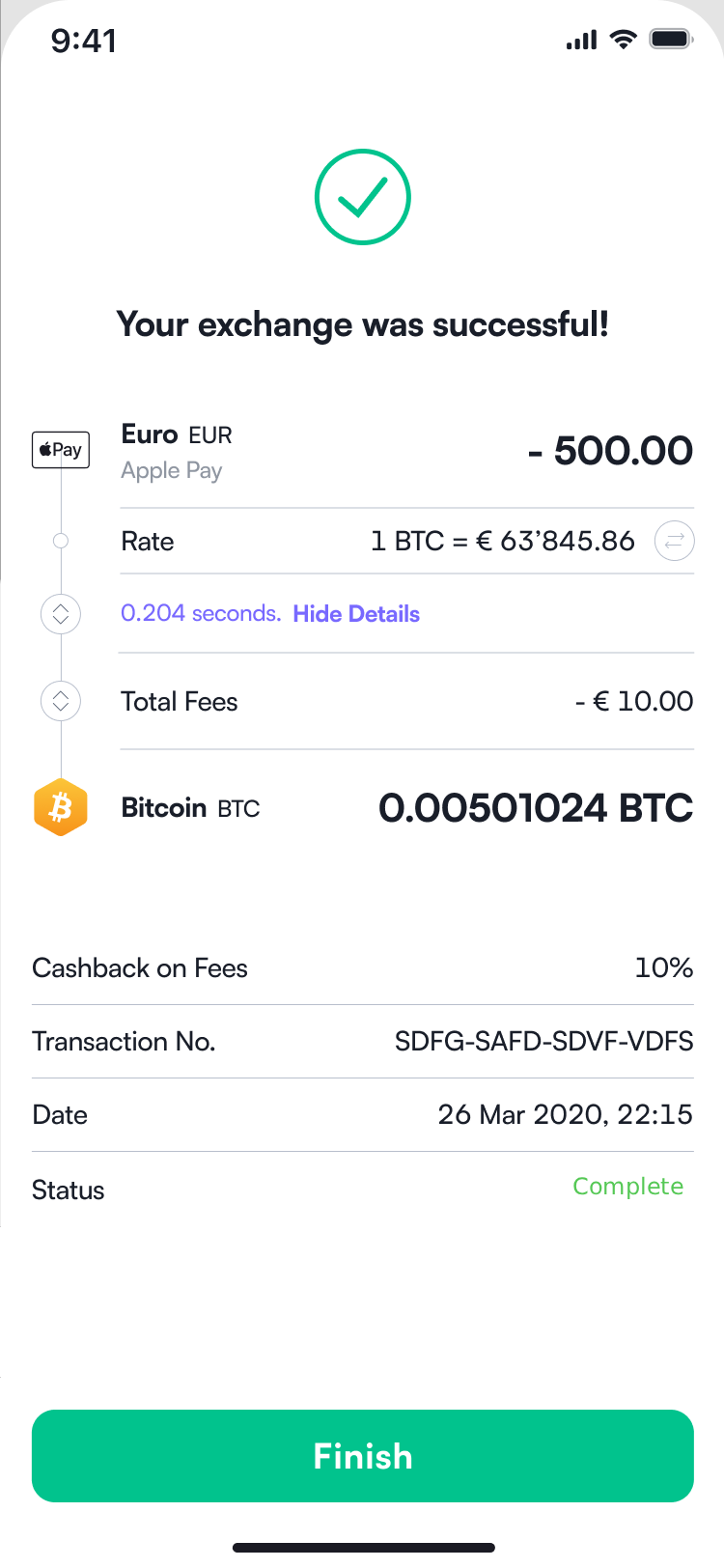This screenshot has width=724, height=1568.
Task: Click the diamond icon beside 0.204 seconds
Action: click(x=61, y=614)
